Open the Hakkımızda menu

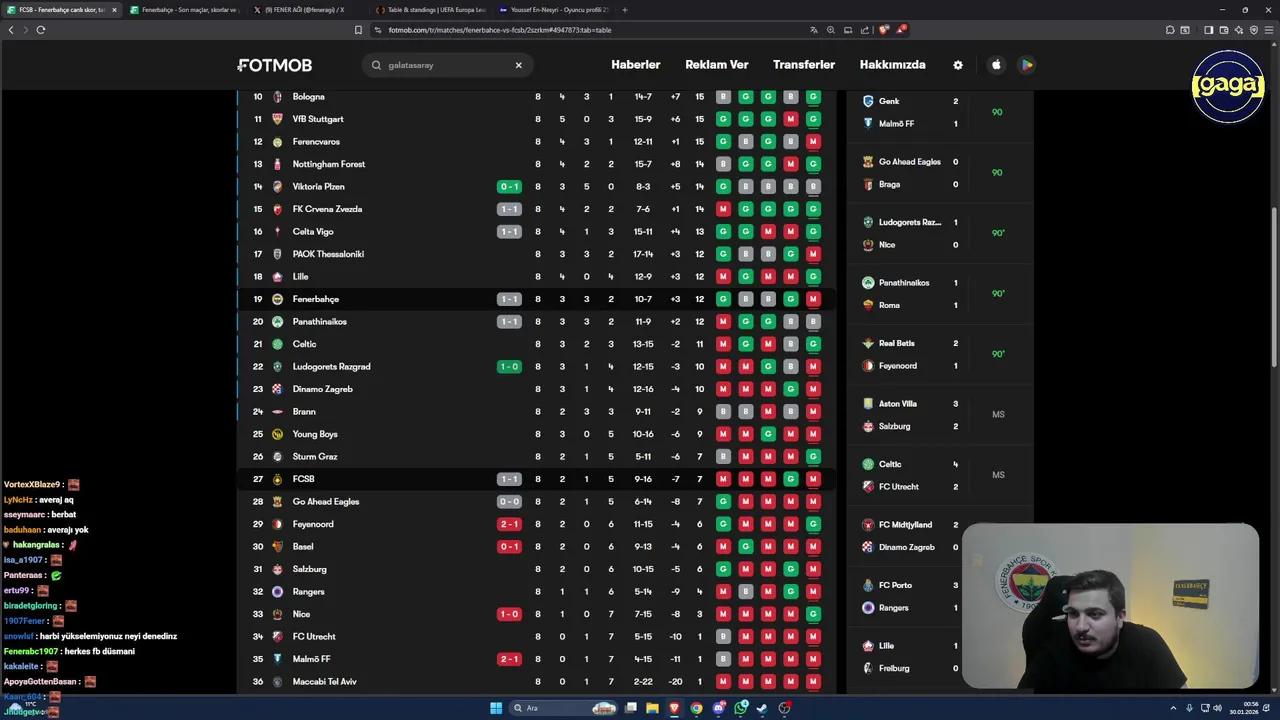pyautogui.click(x=892, y=65)
